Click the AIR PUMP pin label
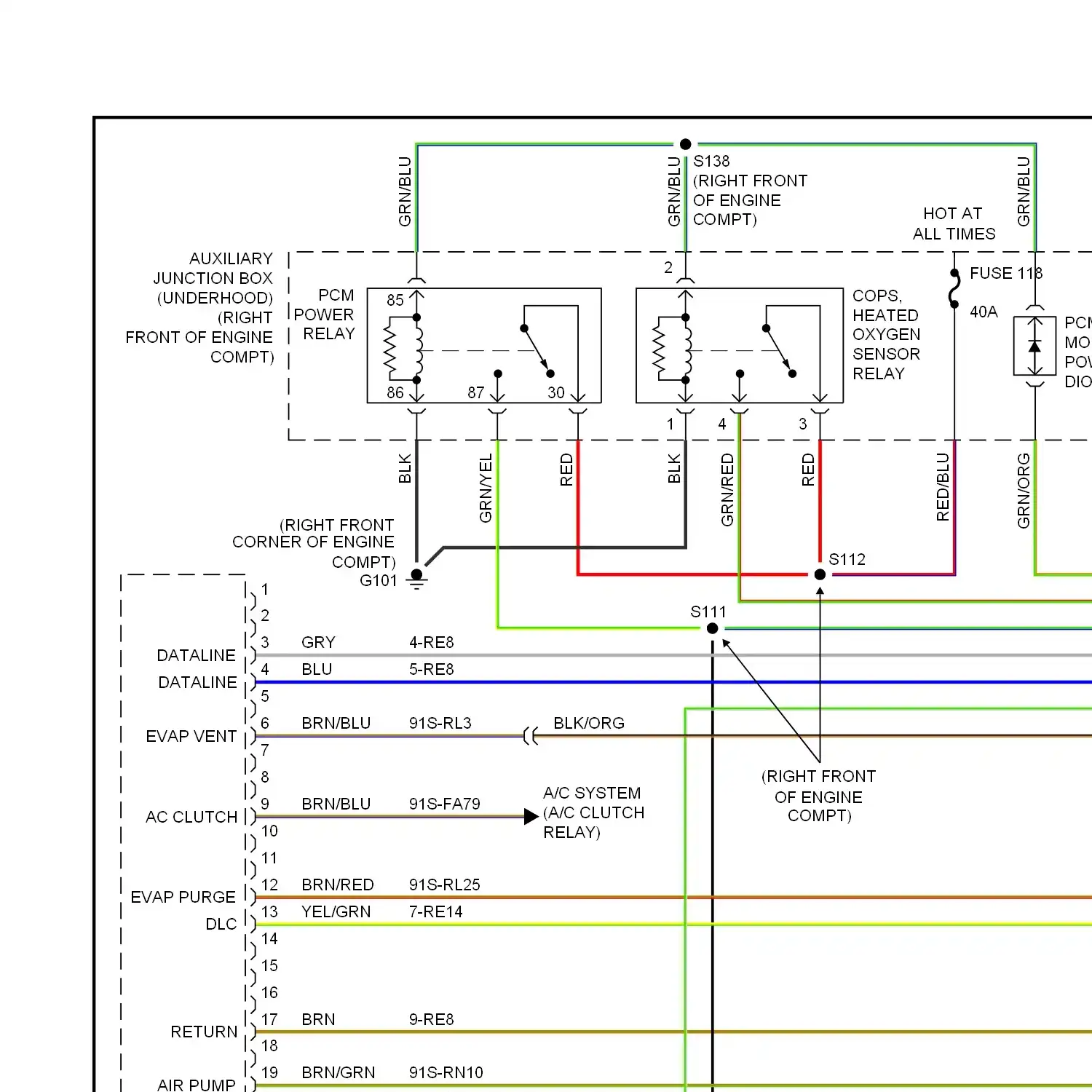The image size is (1092, 1092). pyautogui.click(x=197, y=1085)
